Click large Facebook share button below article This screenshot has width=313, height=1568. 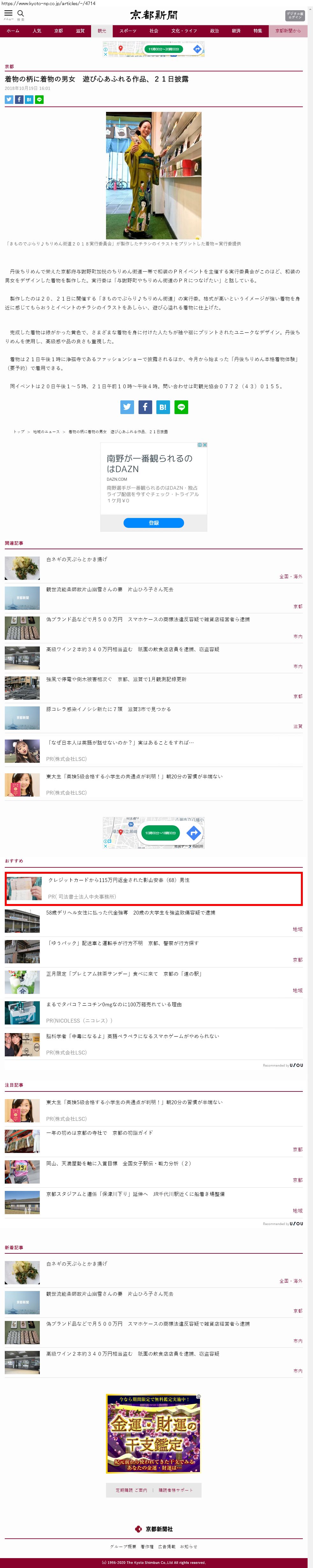point(145,407)
